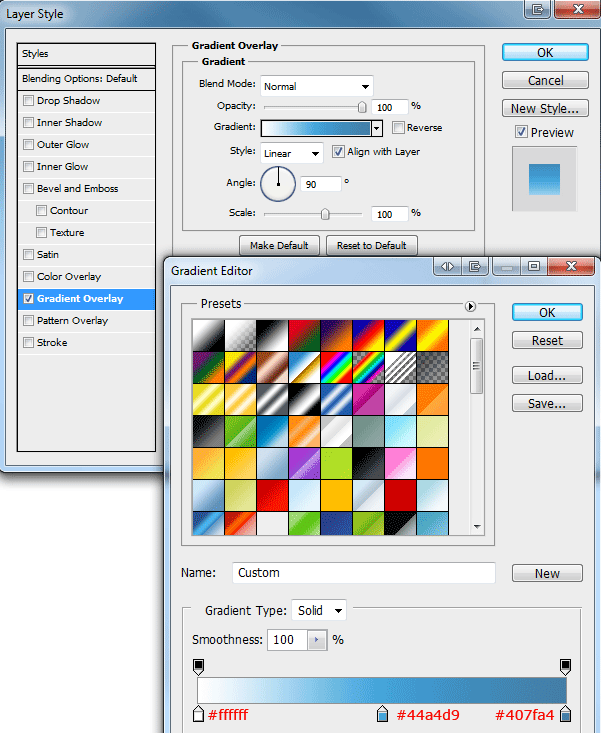Click the presets scrollbar up arrow
The image size is (601, 733).
(477, 329)
